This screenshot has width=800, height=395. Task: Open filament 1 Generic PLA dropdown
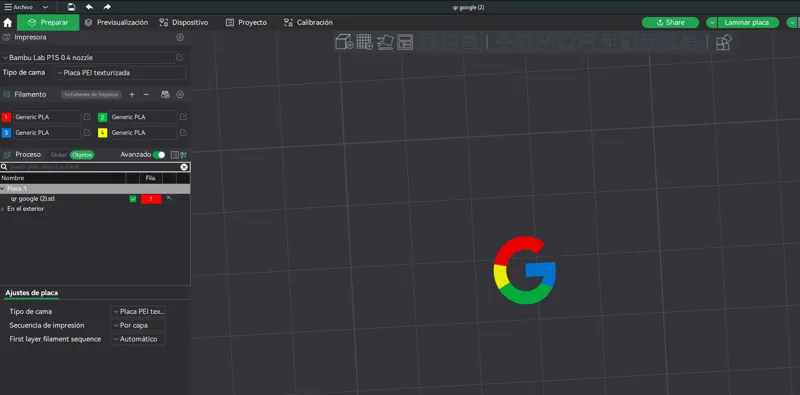[47, 117]
